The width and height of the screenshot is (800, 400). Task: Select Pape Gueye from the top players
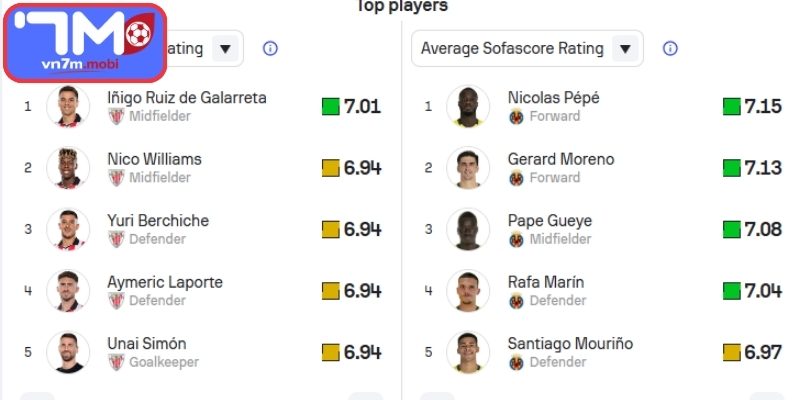tap(549, 221)
